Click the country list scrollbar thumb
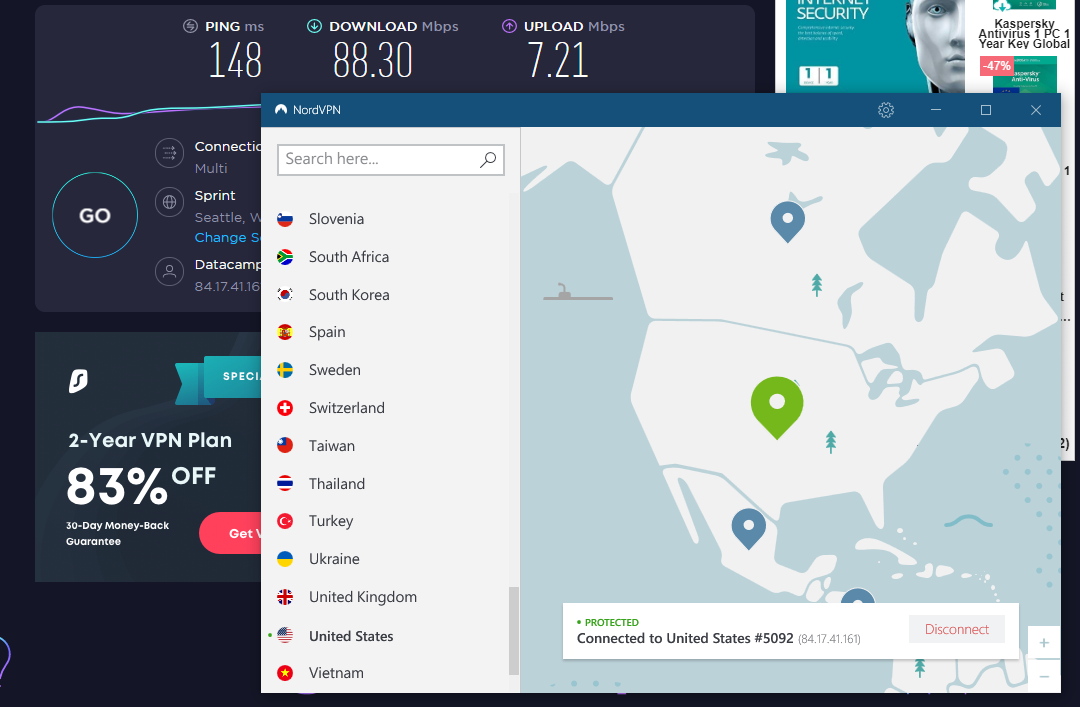 coord(513,631)
